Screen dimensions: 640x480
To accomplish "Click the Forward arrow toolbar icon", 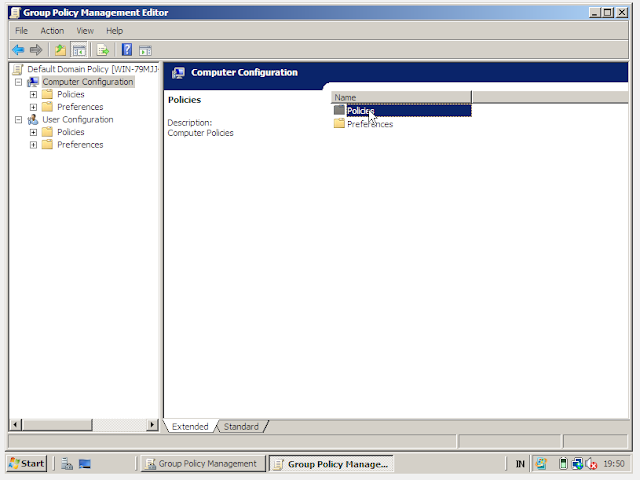I will pyautogui.click(x=36, y=50).
